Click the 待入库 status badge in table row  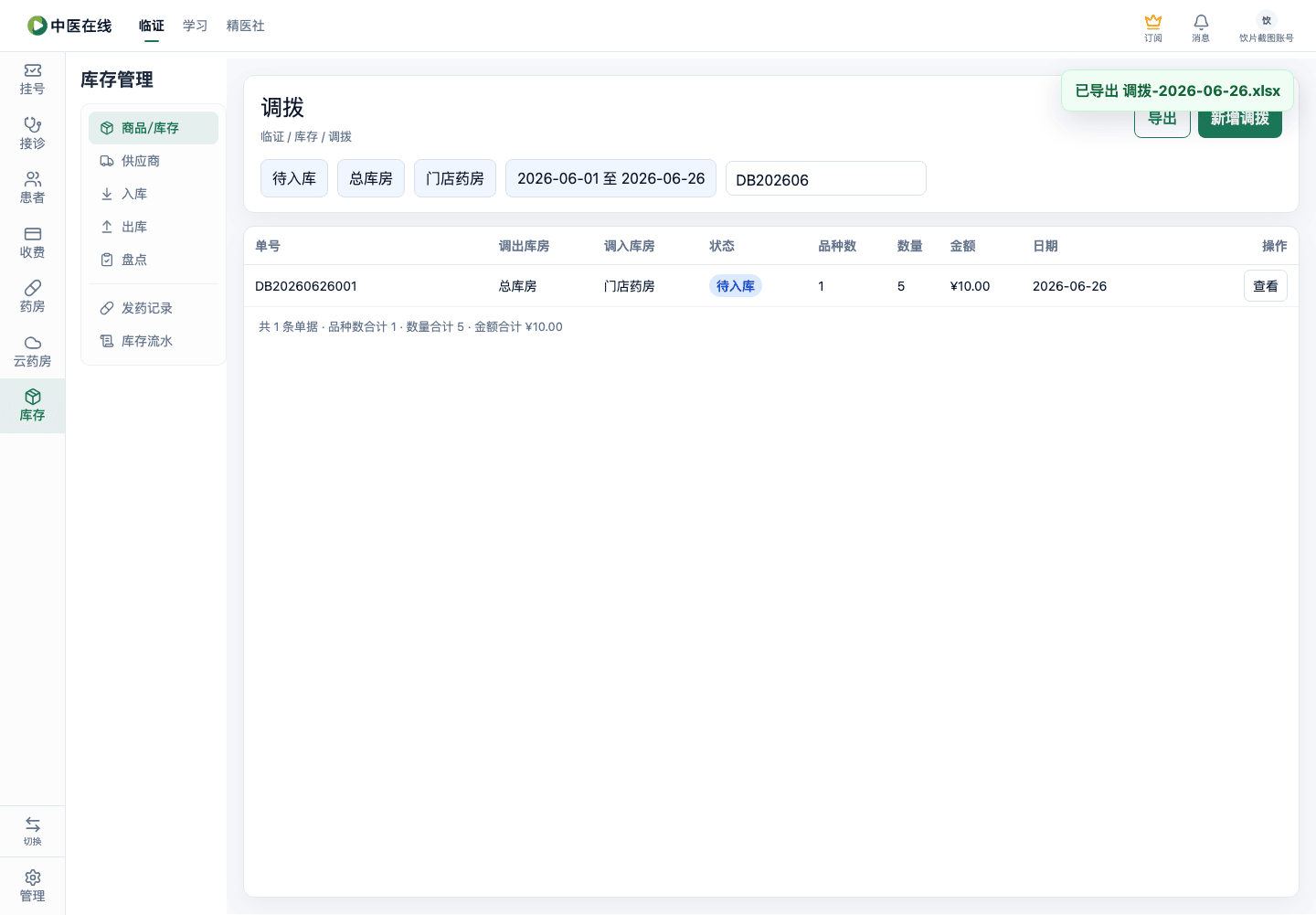click(x=736, y=286)
